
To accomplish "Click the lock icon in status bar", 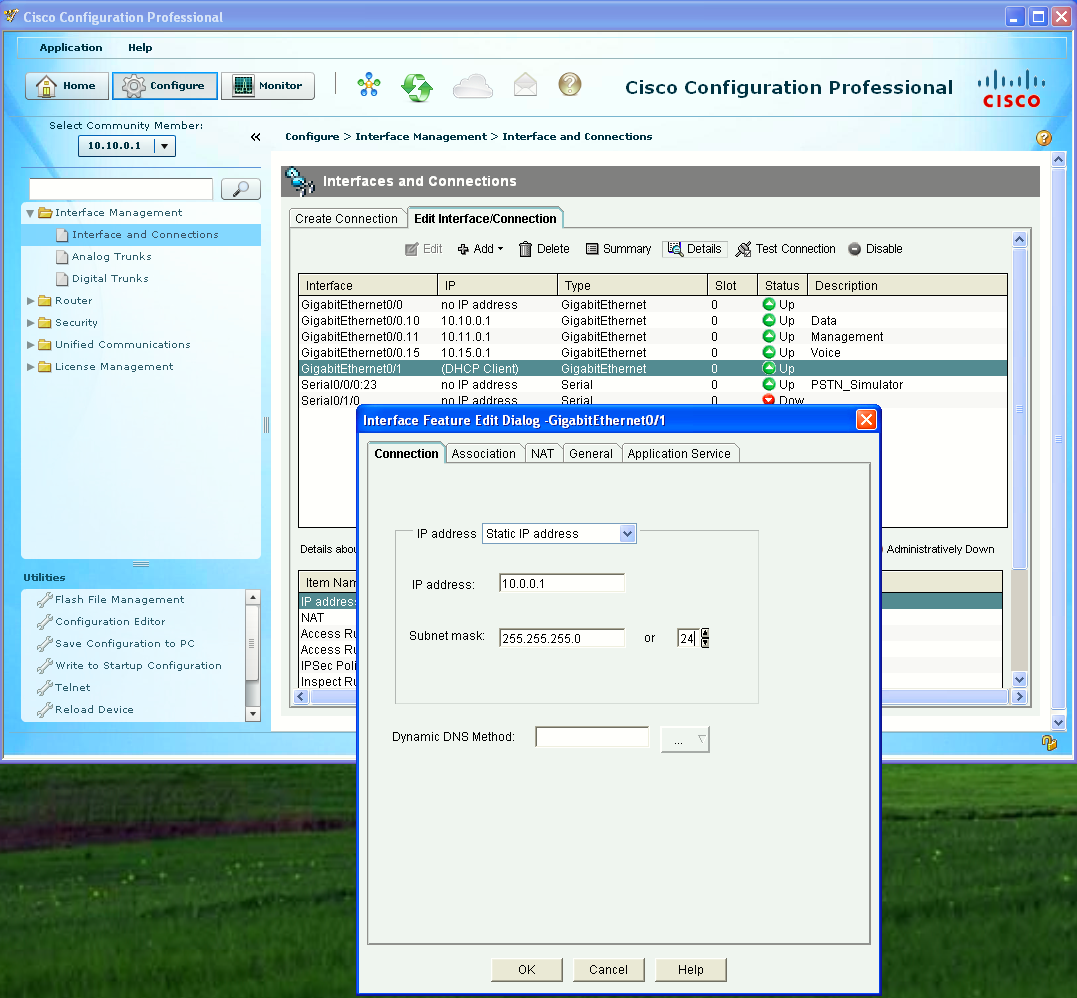I will 1049,742.
